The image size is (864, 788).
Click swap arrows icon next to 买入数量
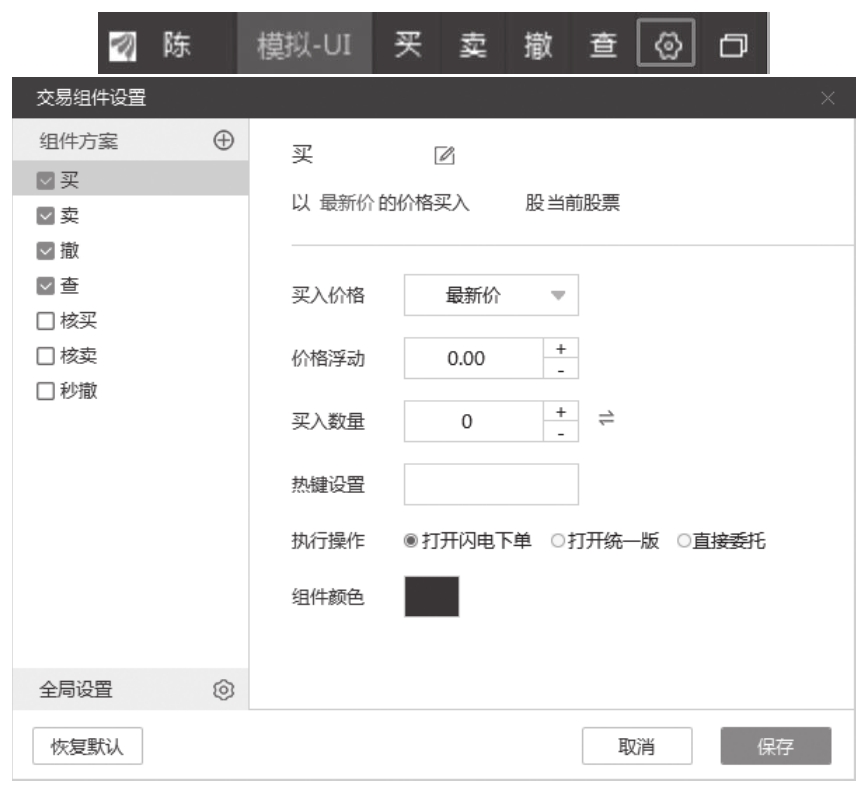(x=606, y=418)
